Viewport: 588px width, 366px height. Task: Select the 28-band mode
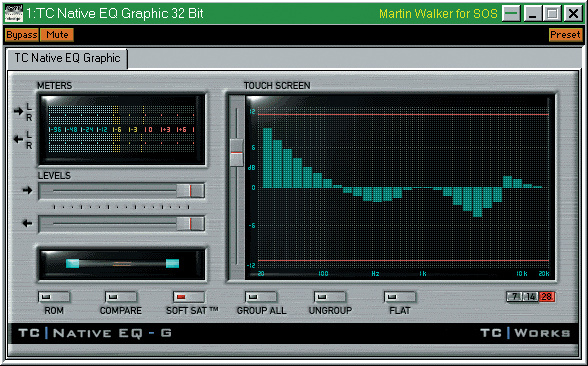(x=547, y=297)
